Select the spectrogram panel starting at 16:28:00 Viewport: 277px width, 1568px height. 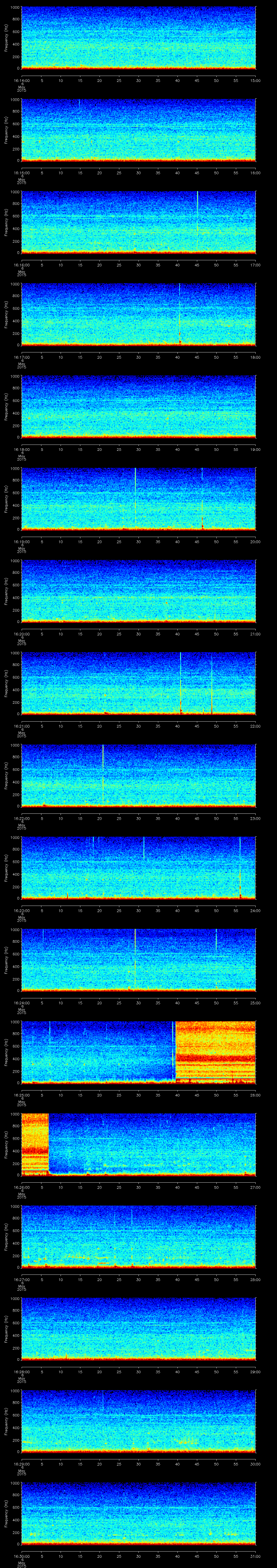(x=138, y=1328)
